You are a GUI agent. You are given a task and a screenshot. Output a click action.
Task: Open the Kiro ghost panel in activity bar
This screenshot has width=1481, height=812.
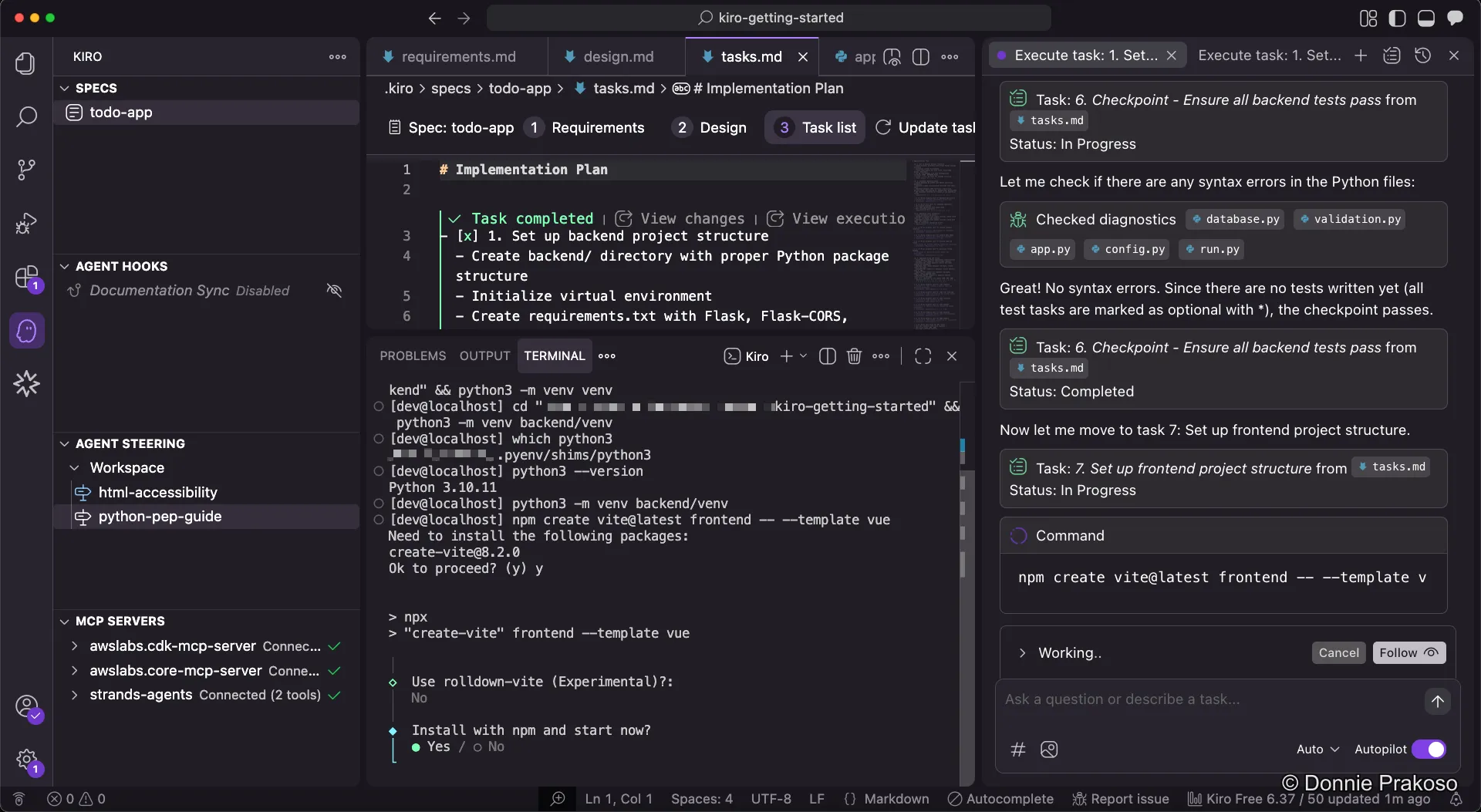pos(26,331)
